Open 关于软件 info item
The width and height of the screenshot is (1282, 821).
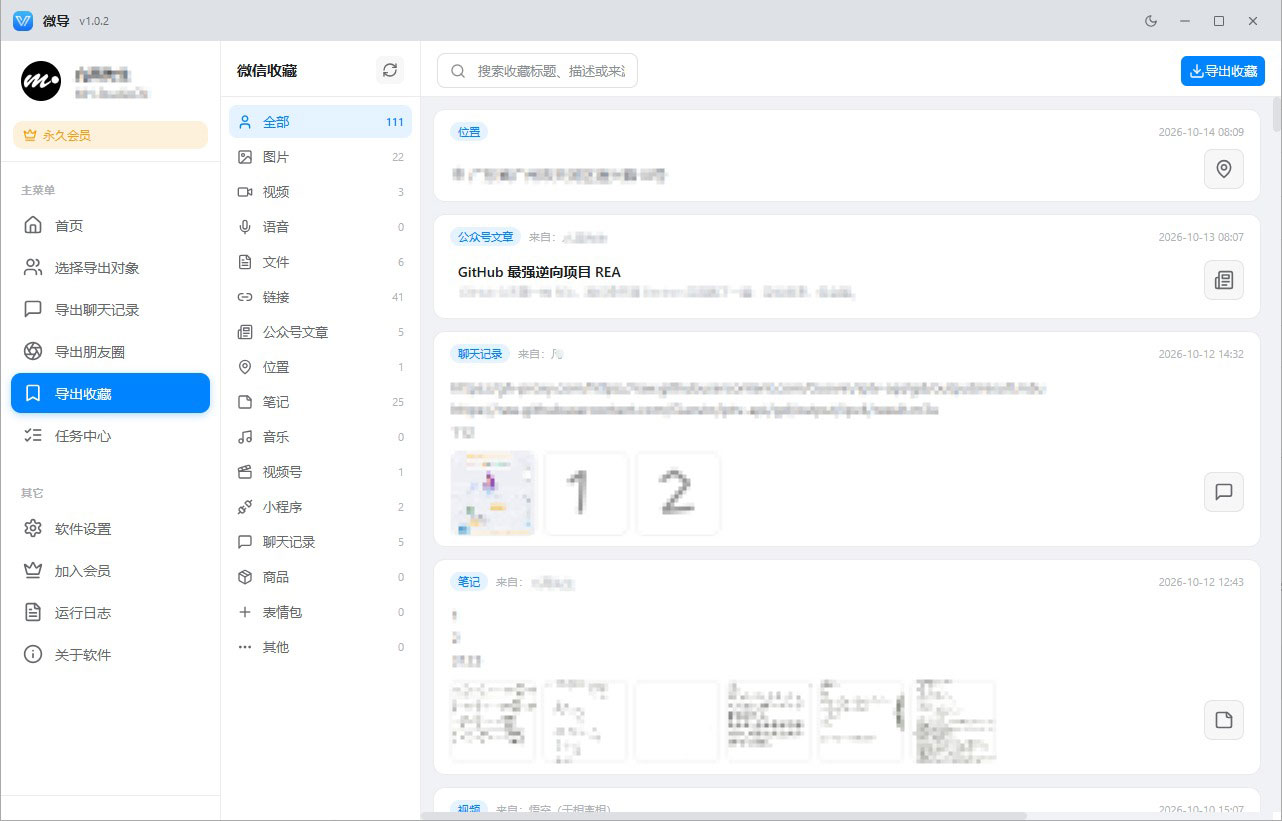click(x=110, y=655)
